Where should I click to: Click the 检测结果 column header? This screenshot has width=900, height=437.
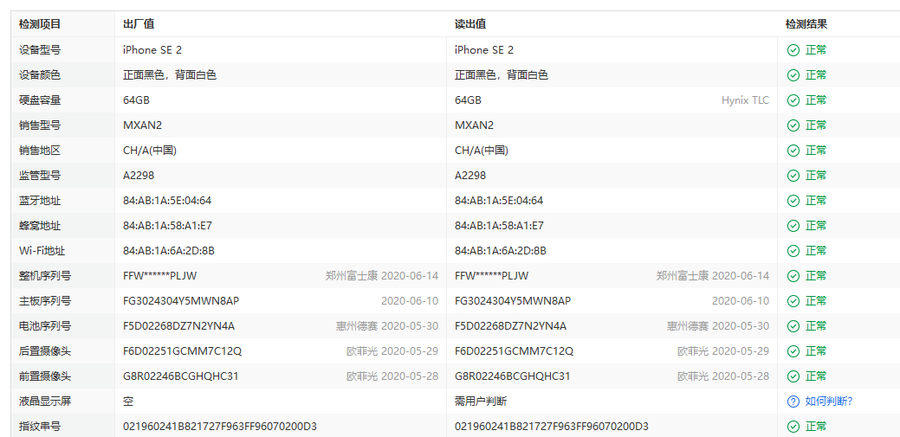(806, 25)
